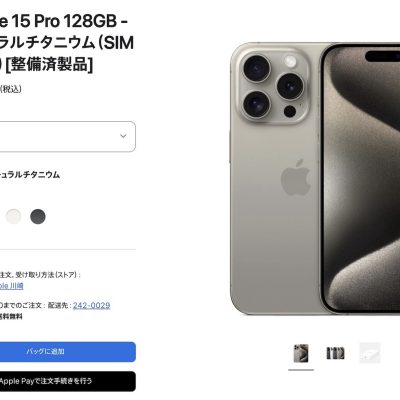This screenshot has width=400, height=400.
Task: Click the active thumbnail underline indicator
Action: coord(301,370)
